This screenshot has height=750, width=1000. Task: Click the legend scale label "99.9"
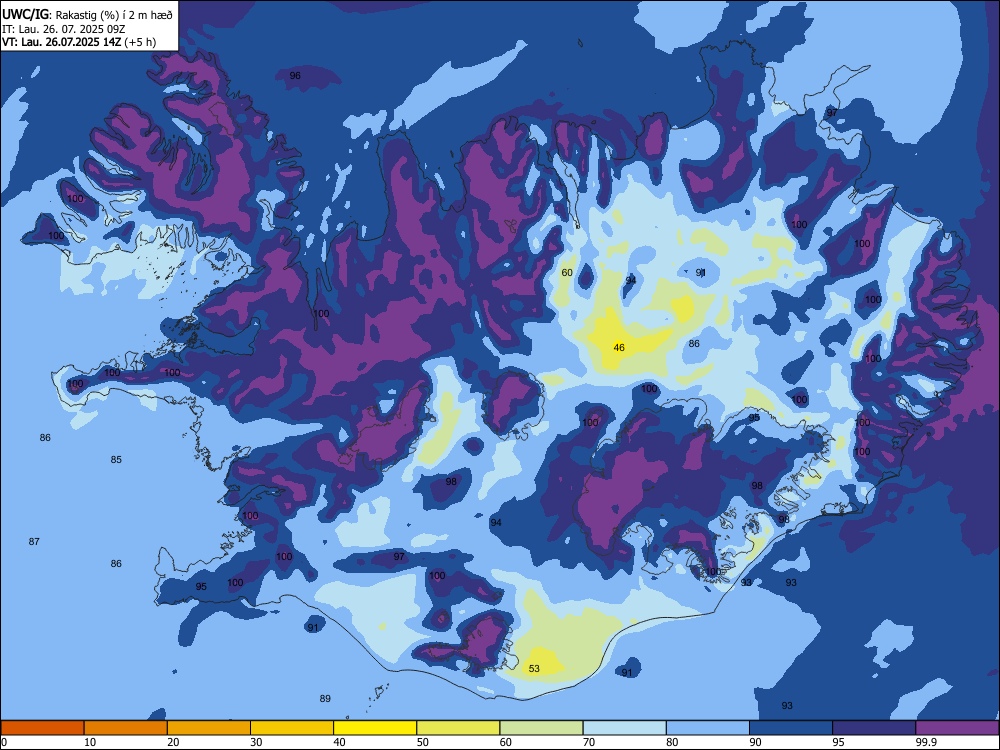pos(925,742)
